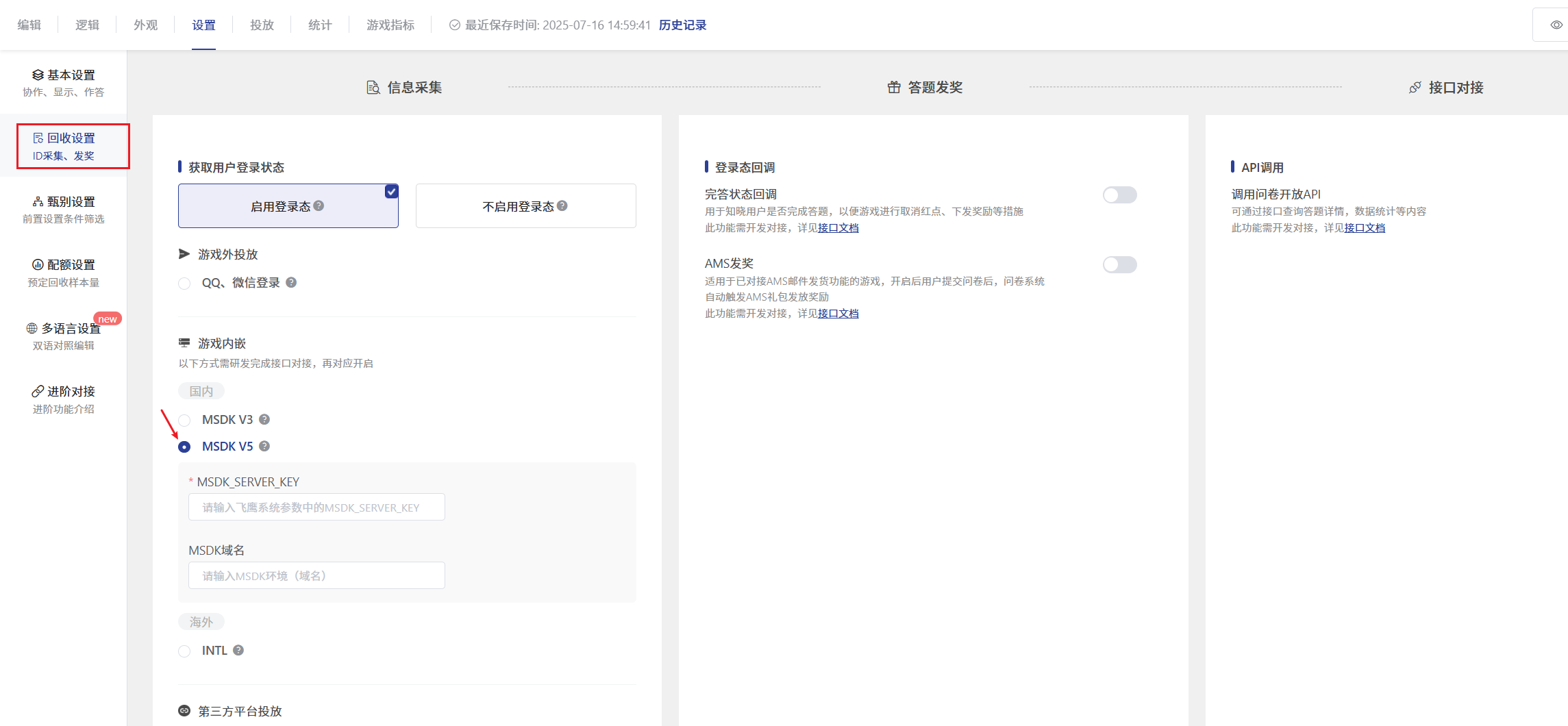The height and width of the screenshot is (726, 1568).
Task: Select the 不启用登录态 option card
Action: pos(525,206)
